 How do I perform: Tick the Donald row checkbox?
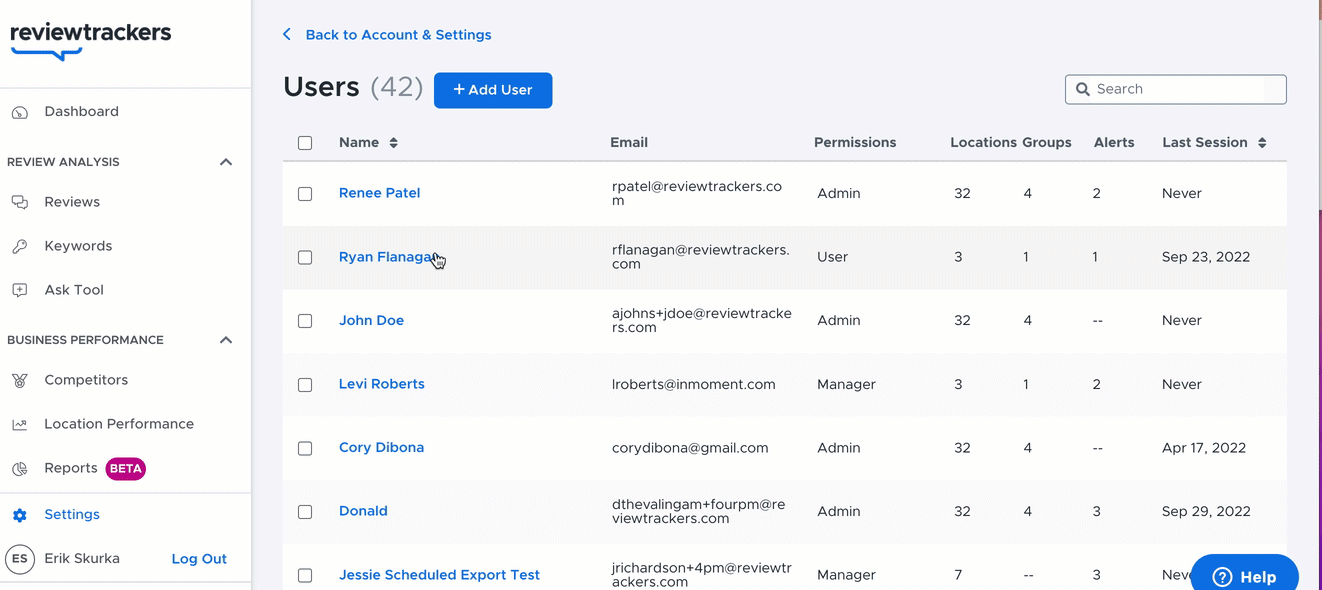point(305,512)
